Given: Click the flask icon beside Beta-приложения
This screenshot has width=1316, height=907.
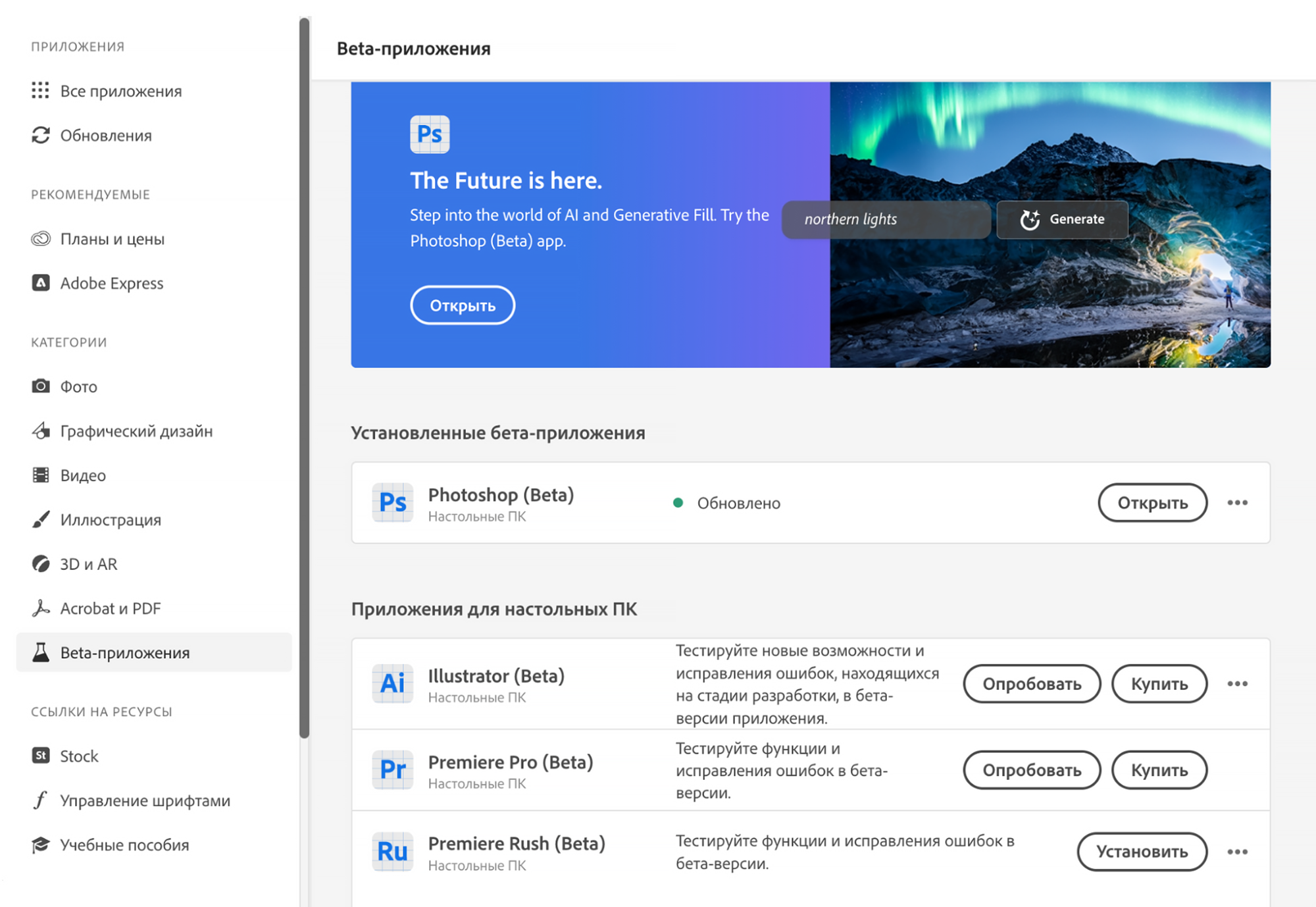Looking at the screenshot, I should tap(41, 652).
